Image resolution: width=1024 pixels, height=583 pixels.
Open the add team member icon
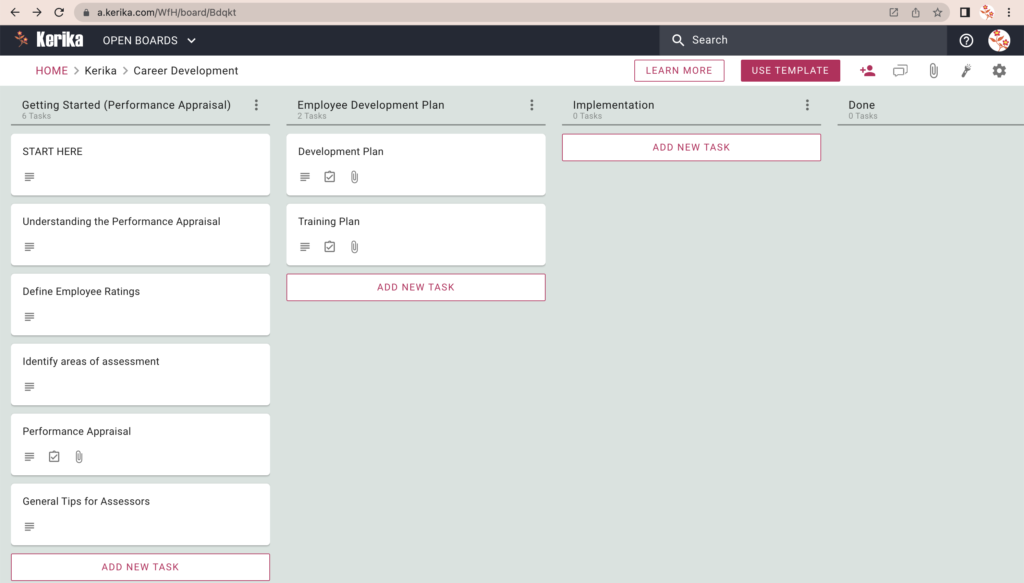867,71
